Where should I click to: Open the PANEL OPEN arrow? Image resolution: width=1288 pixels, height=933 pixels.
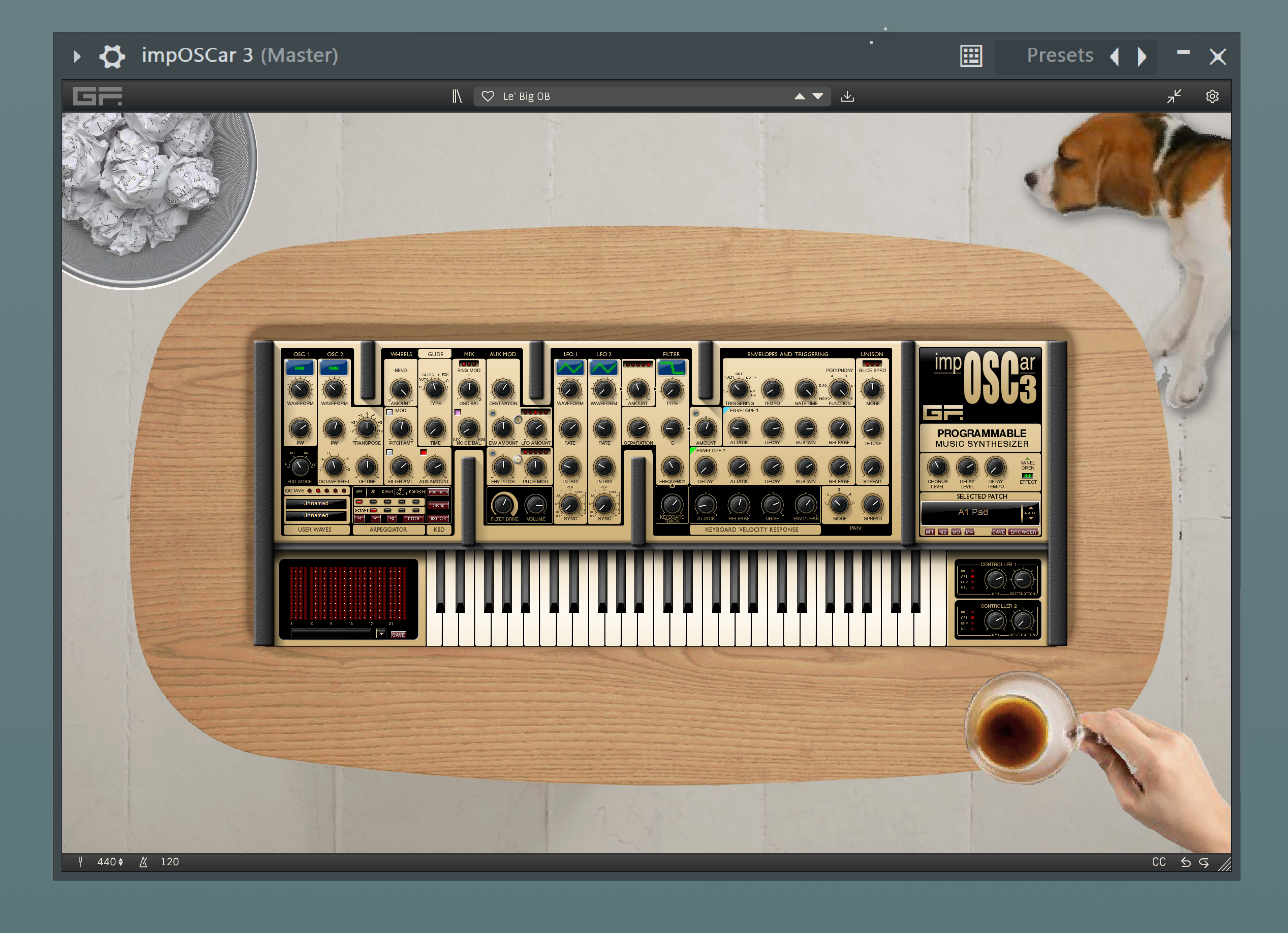(1027, 459)
